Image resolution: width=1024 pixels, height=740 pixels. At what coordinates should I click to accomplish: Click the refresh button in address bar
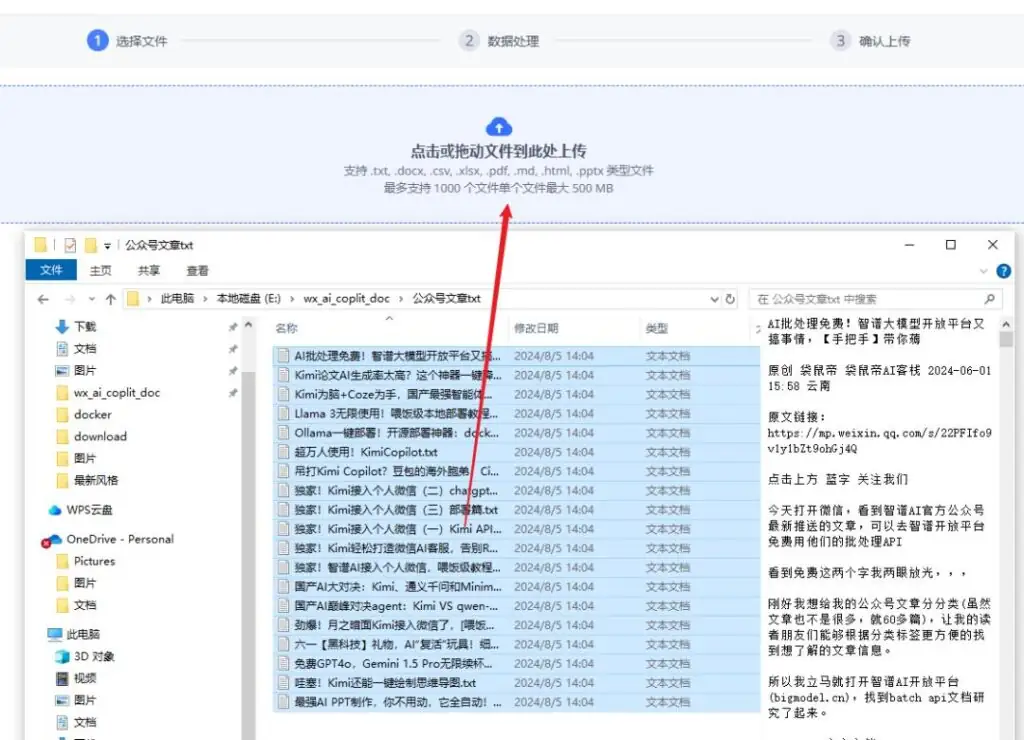(730, 299)
